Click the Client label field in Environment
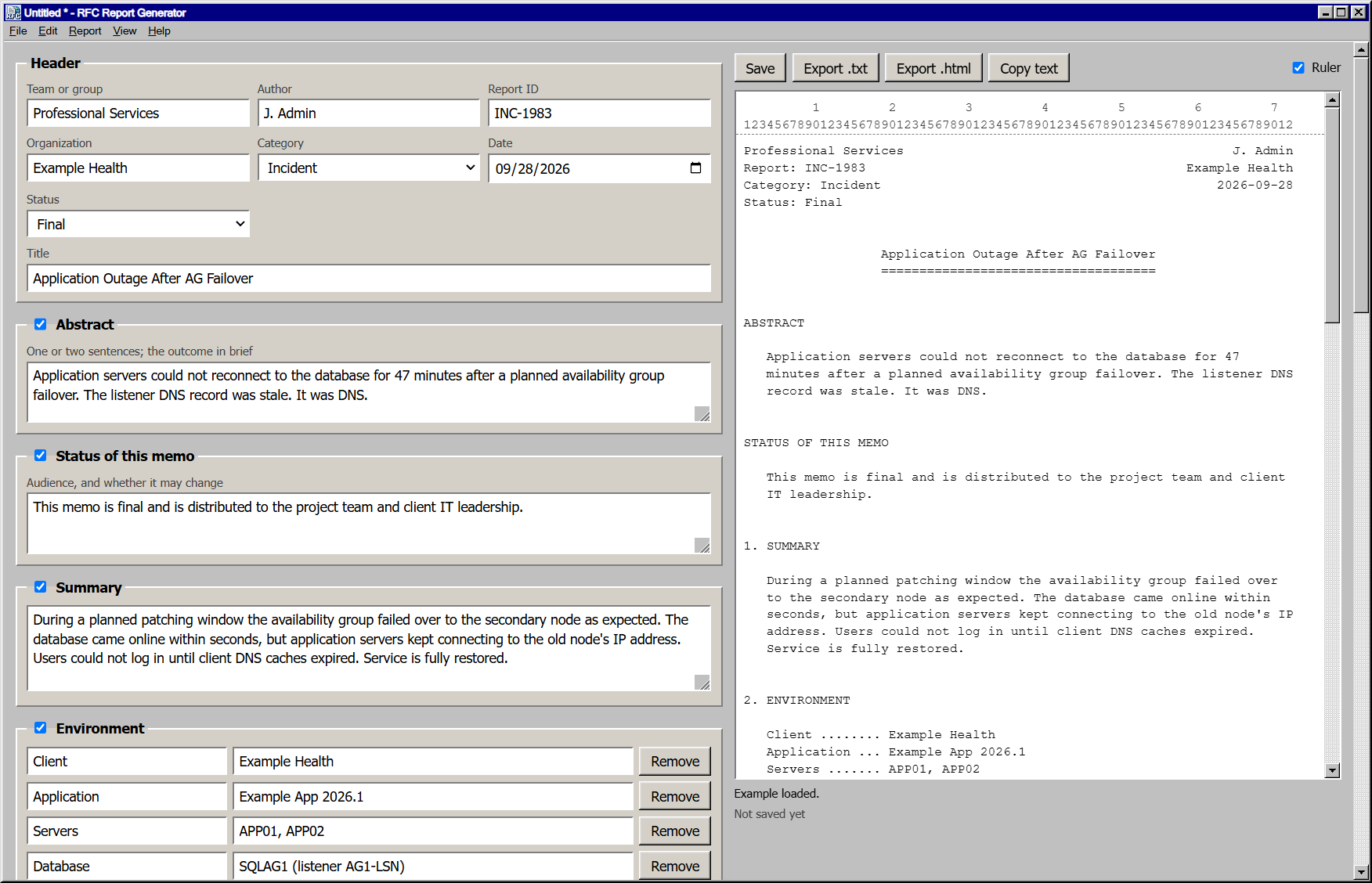This screenshot has width=1372, height=883. (x=127, y=762)
